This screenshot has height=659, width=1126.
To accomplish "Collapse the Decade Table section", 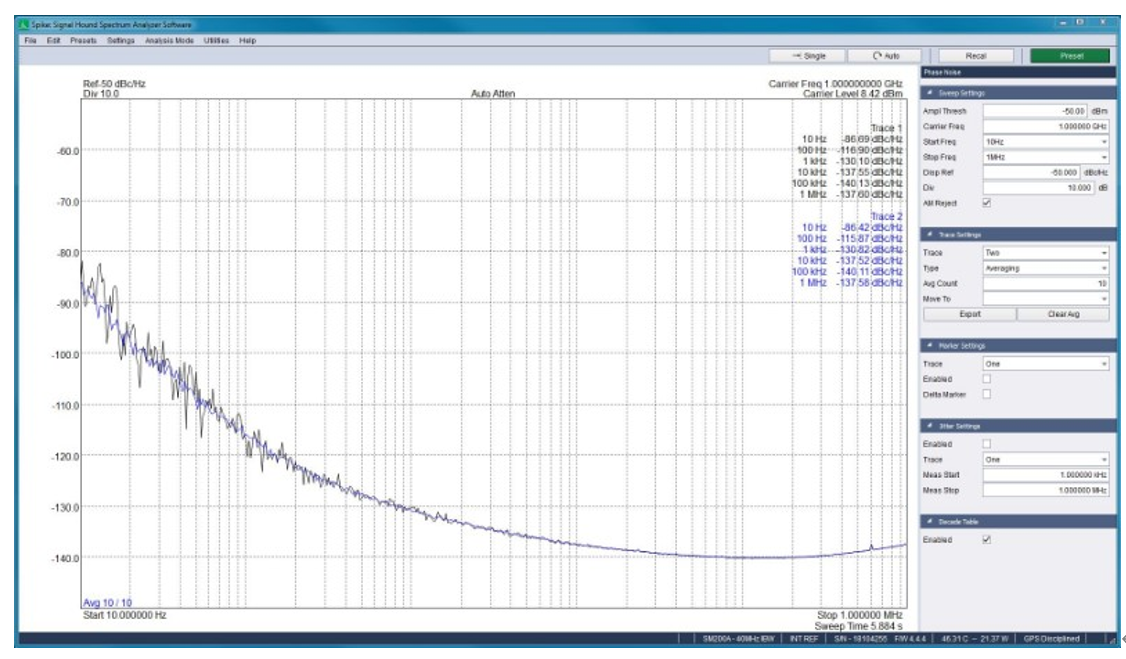I will (931, 521).
